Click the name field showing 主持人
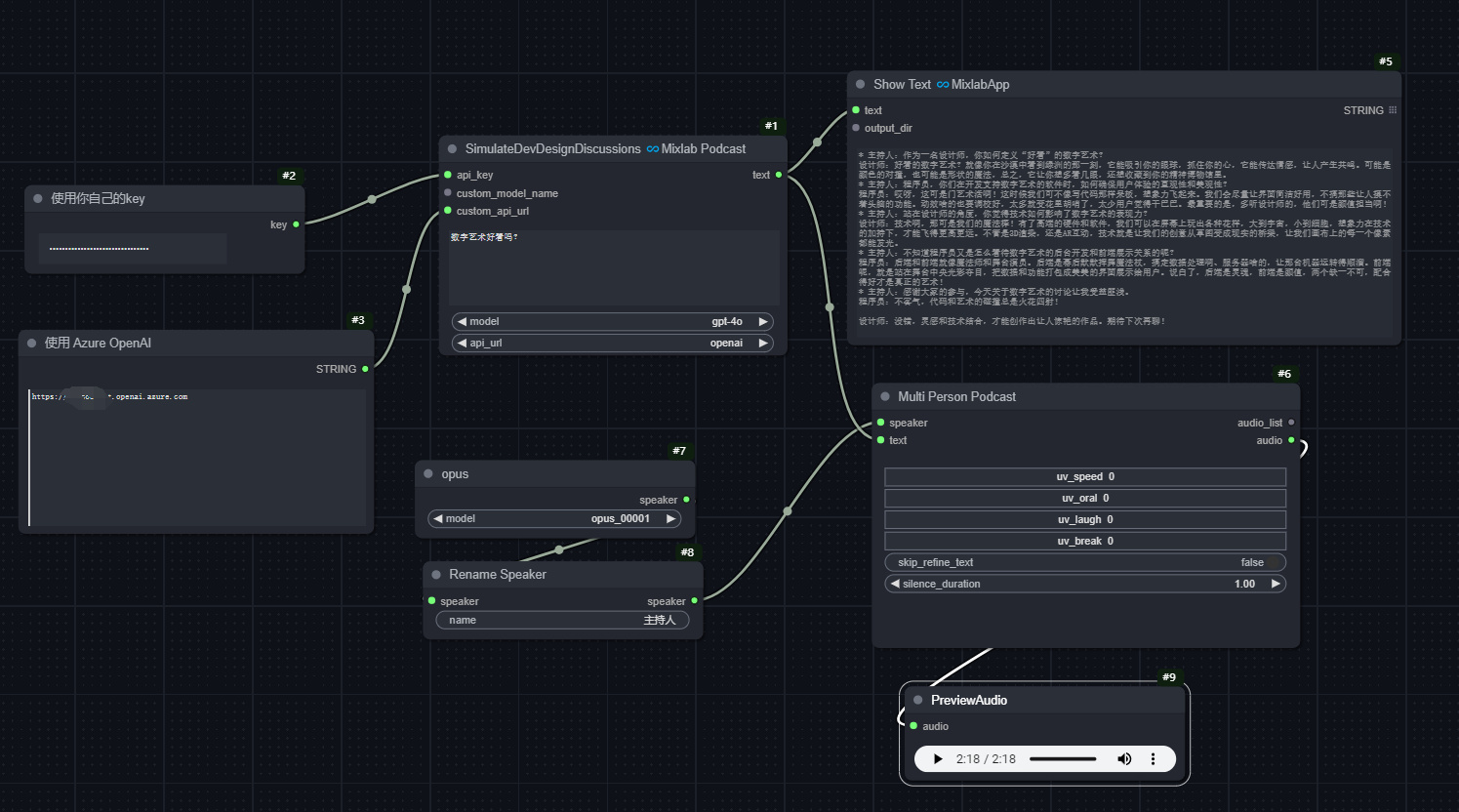Image resolution: width=1459 pixels, height=812 pixels. pyautogui.click(x=562, y=620)
